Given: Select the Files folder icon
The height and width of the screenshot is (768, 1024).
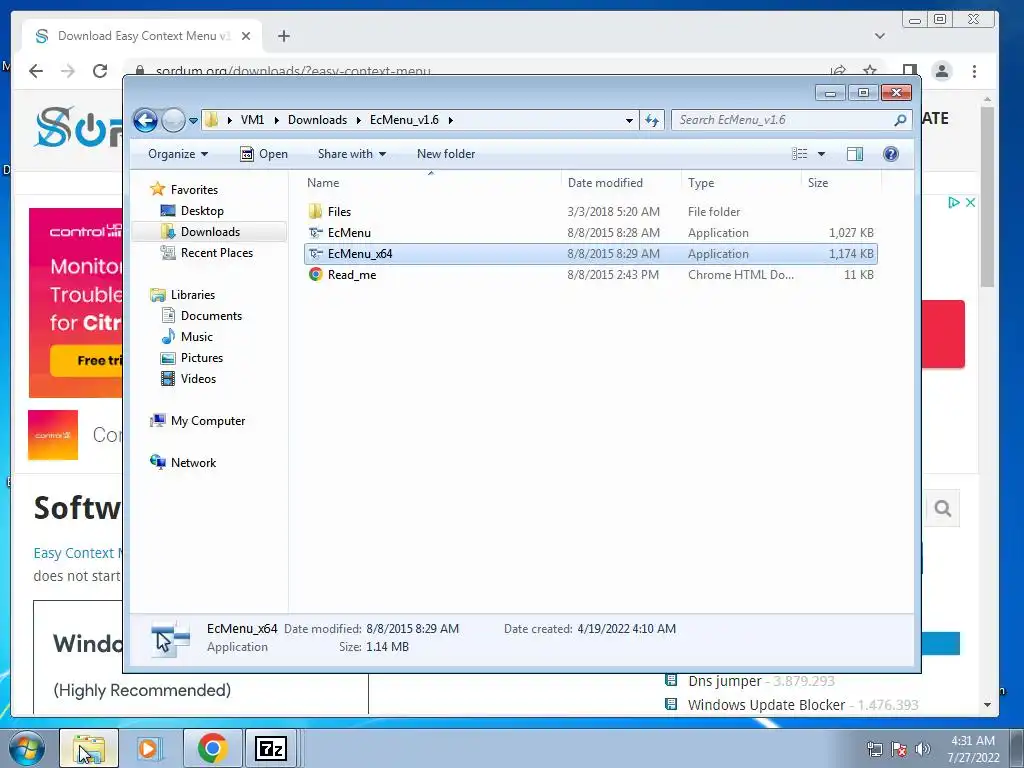Looking at the screenshot, I should (x=315, y=212).
